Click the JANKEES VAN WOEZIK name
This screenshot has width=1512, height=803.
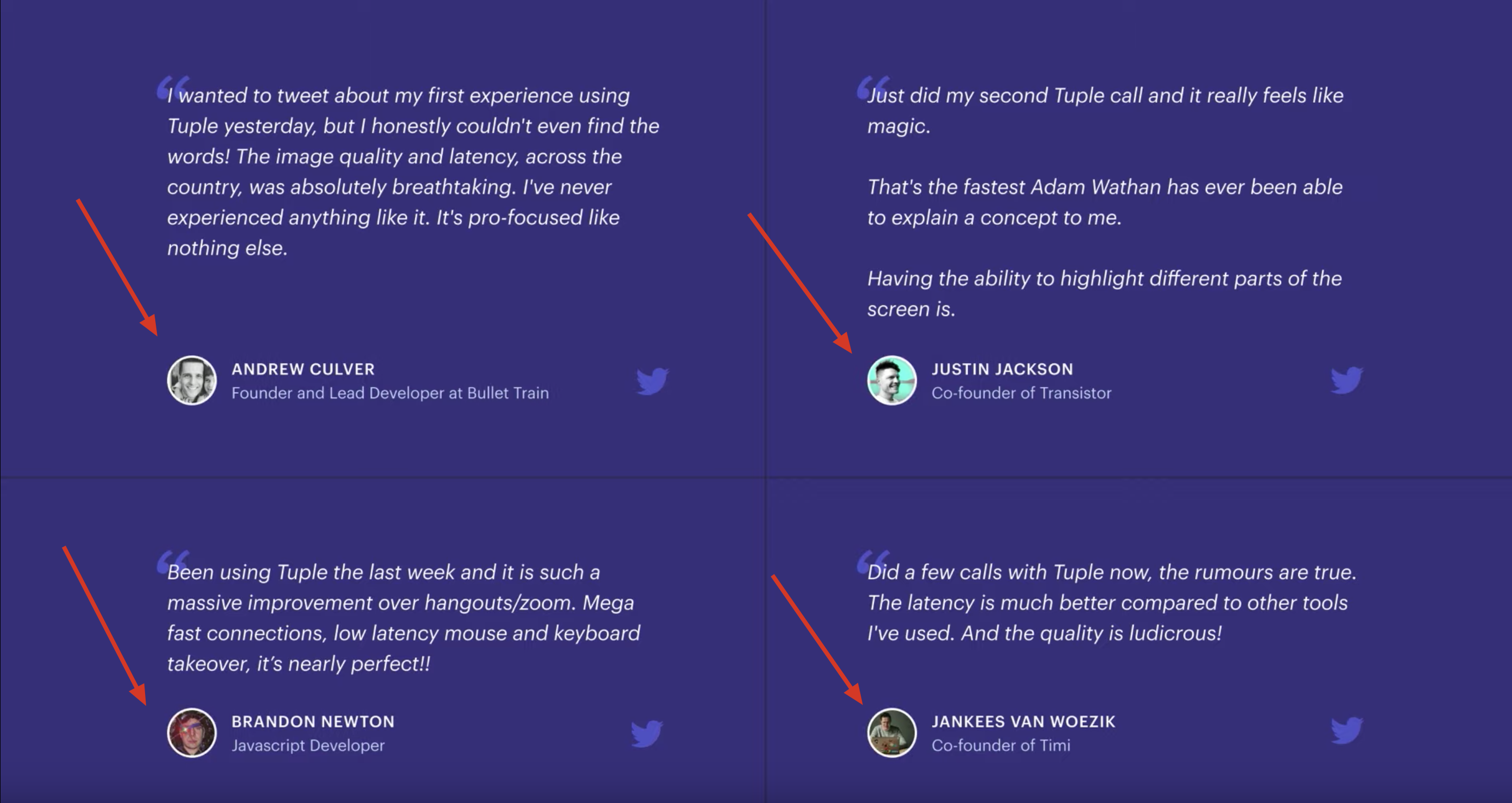pyautogui.click(x=1023, y=721)
